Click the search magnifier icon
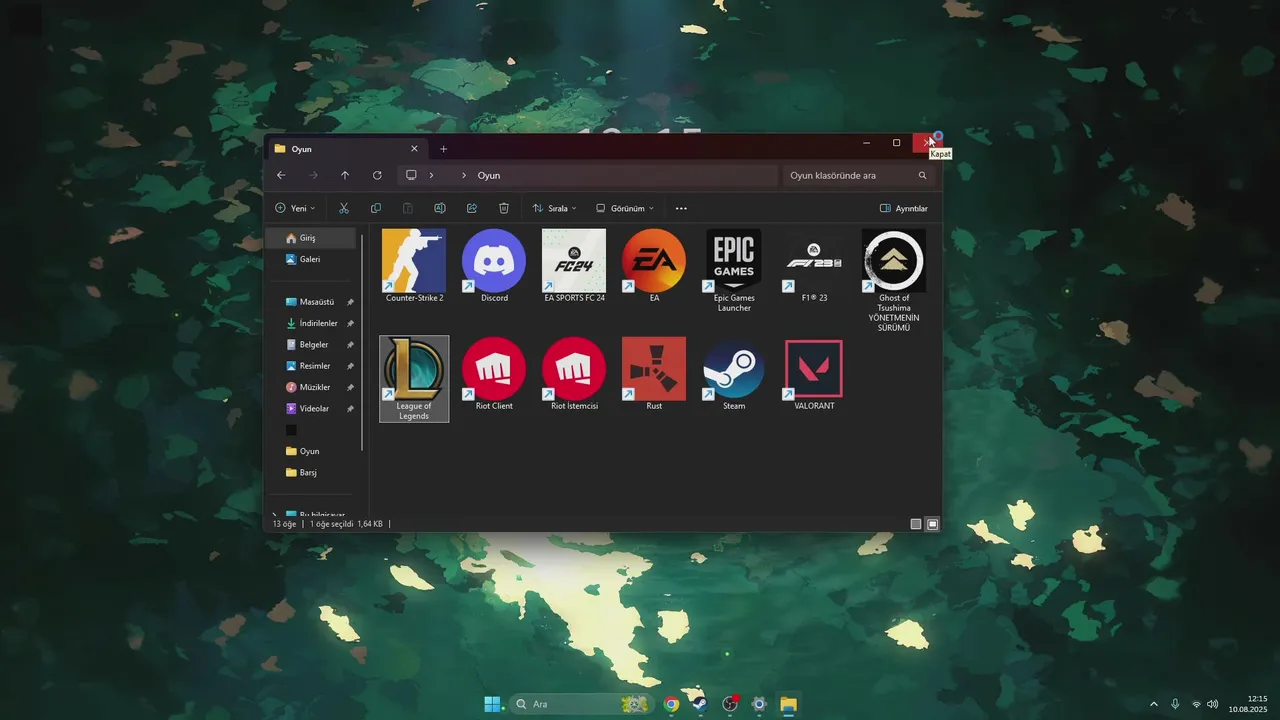Image resolution: width=1280 pixels, height=720 pixels. coord(922,175)
